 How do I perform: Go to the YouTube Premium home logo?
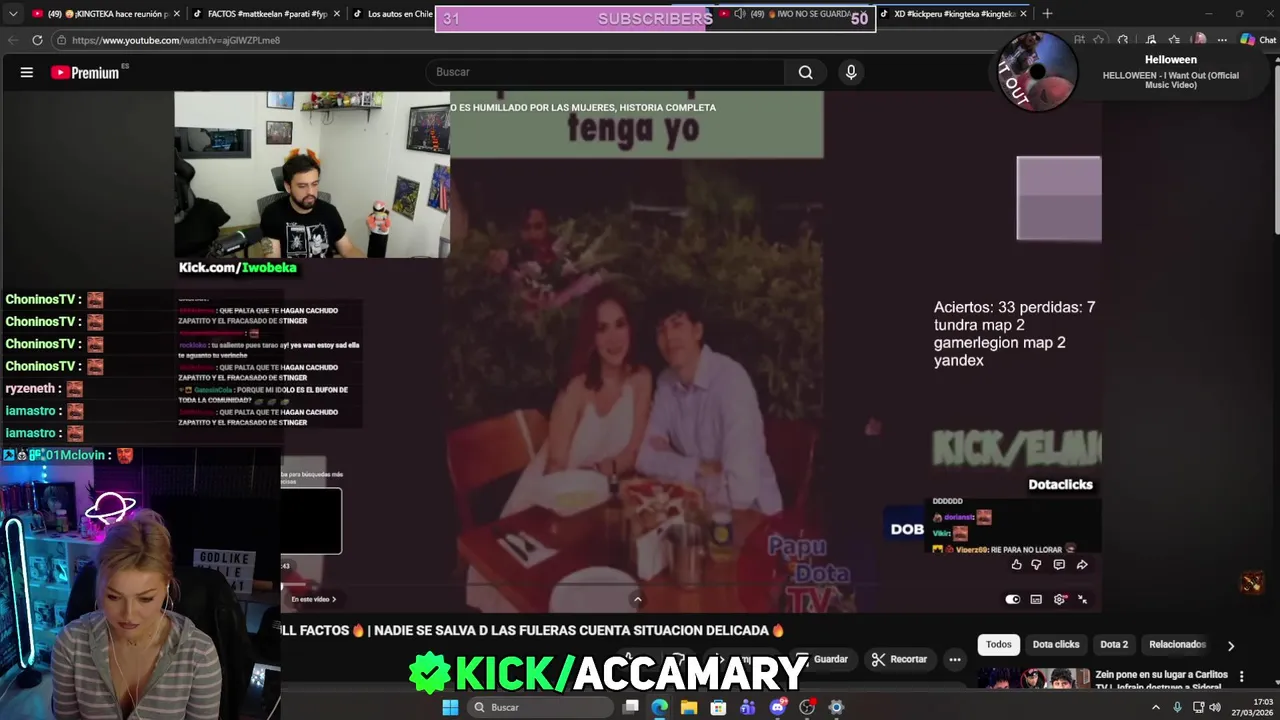(85, 72)
